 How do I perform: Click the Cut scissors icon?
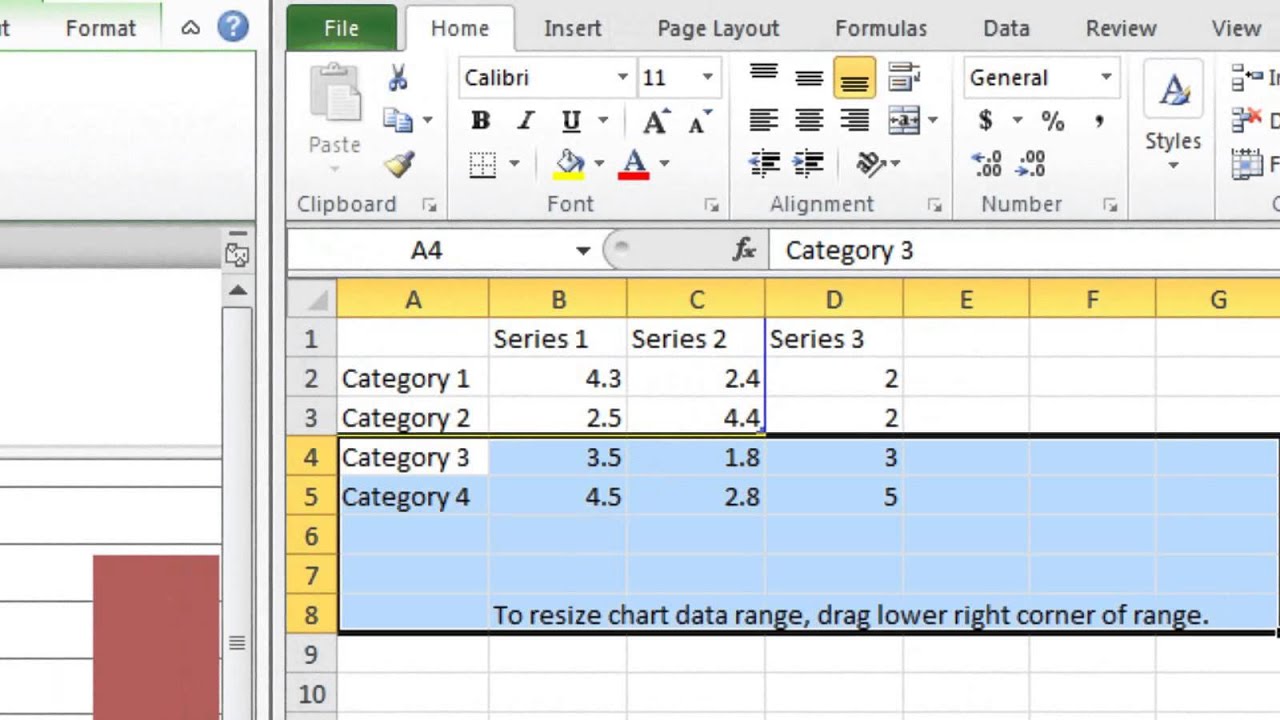point(398,78)
